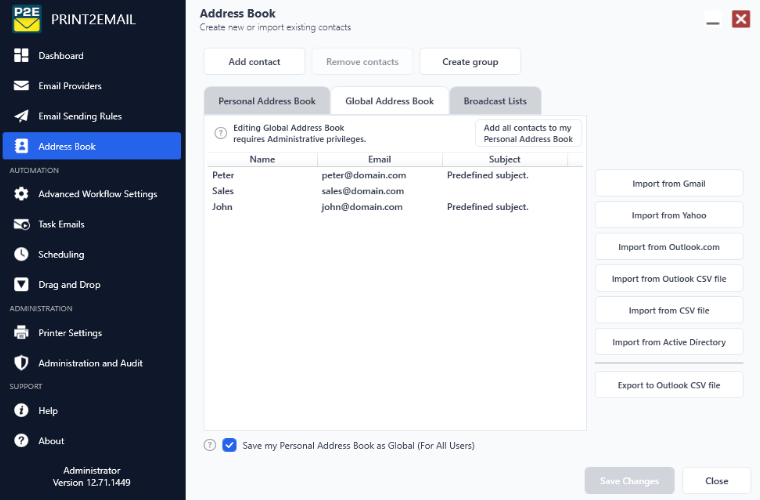Viewport: 760px width, 500px height.
Task: Sort contacts by Email column header
Action: pos(380,159)
